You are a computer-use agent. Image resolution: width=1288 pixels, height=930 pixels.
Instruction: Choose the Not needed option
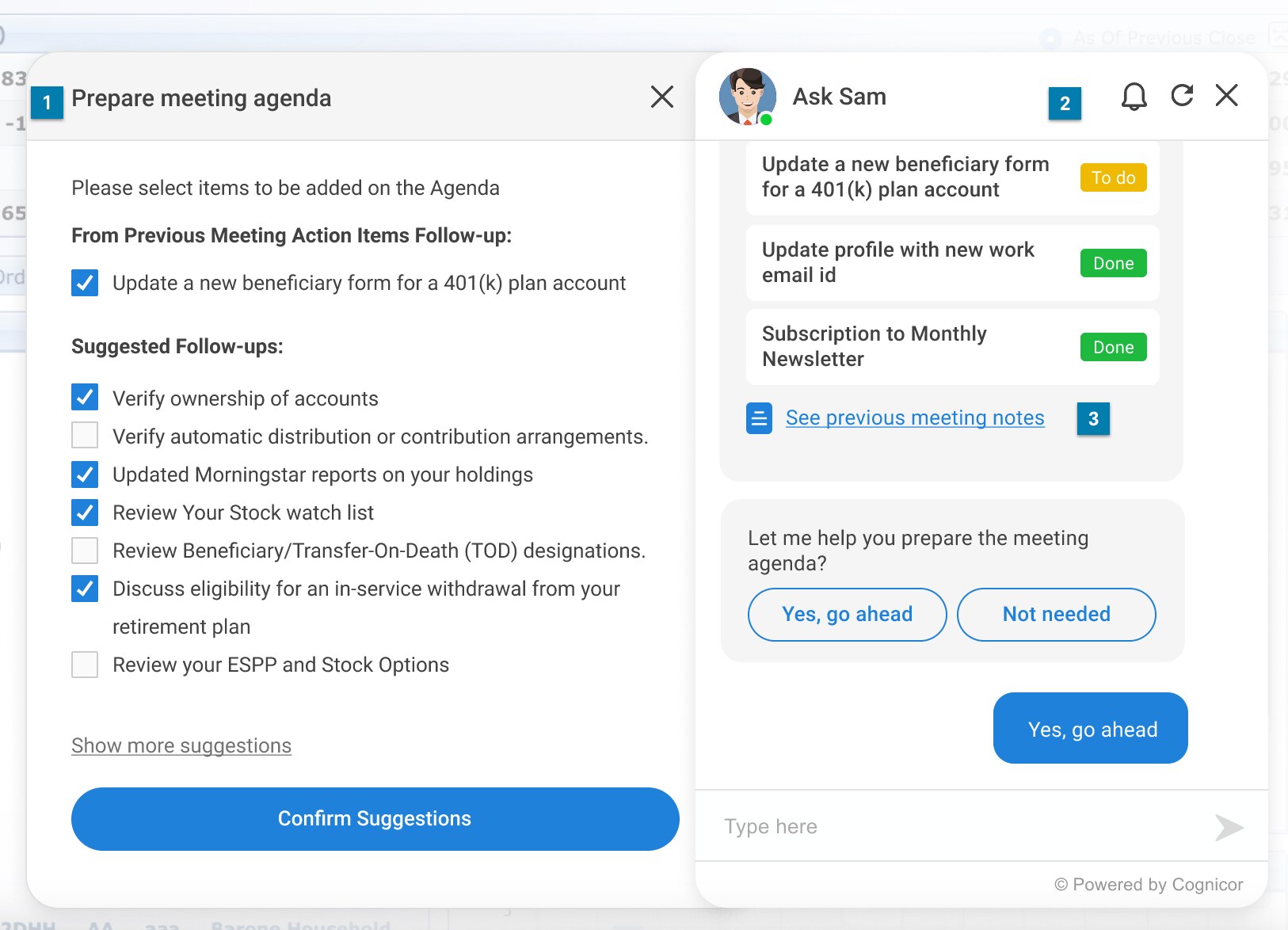pos(1056,614)
